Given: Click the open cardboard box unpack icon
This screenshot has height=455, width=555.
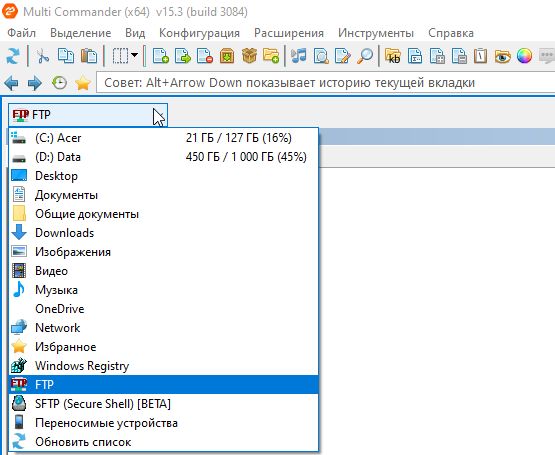Looking at the screenshot, I should [249, 56].
